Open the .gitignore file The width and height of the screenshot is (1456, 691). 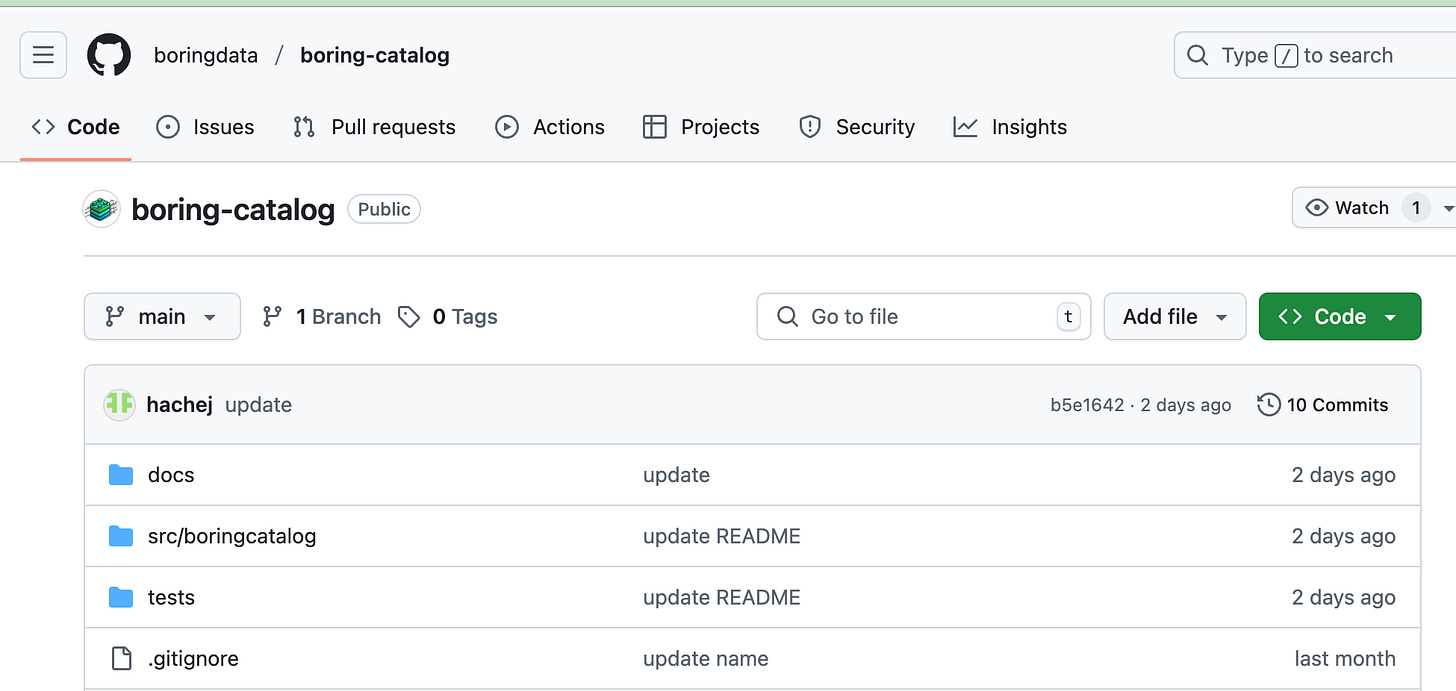193,659
